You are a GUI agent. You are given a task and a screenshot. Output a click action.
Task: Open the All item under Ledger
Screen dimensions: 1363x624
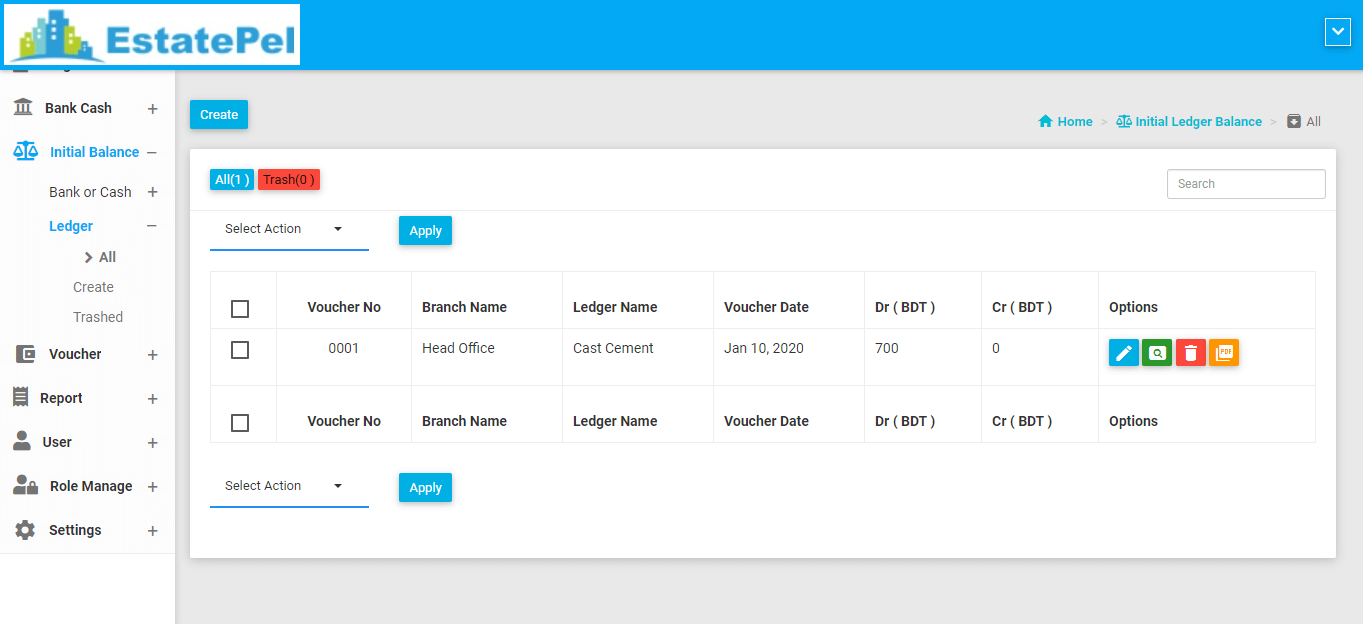click(x=107, y=257)
